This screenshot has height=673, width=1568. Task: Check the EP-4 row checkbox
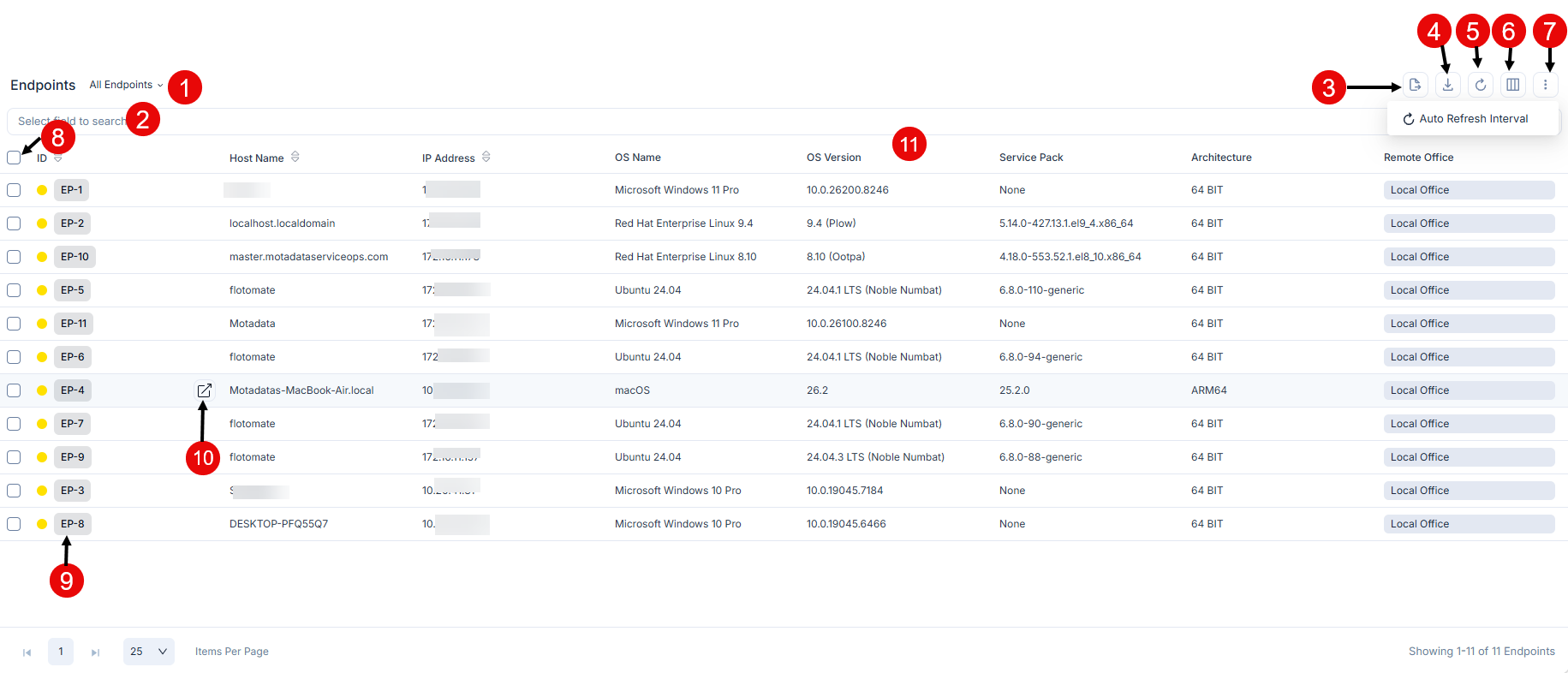coord(14,390)
